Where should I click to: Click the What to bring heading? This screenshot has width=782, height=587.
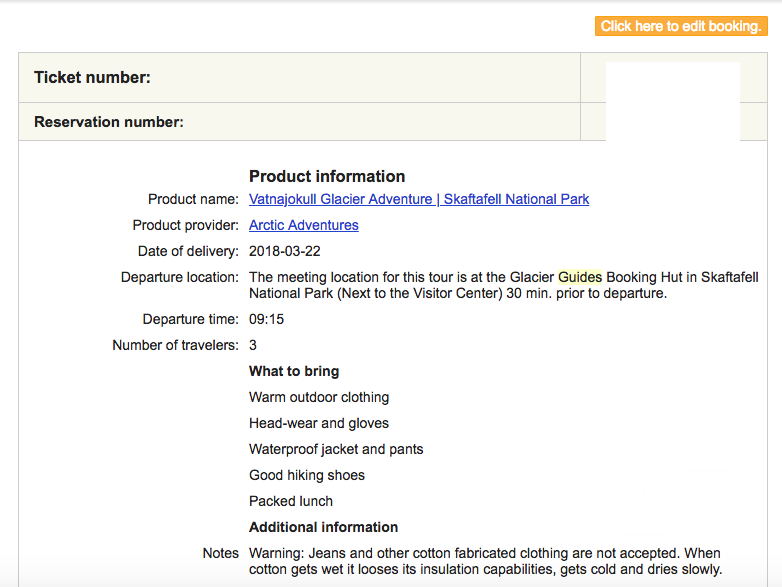tap(294, 371)
